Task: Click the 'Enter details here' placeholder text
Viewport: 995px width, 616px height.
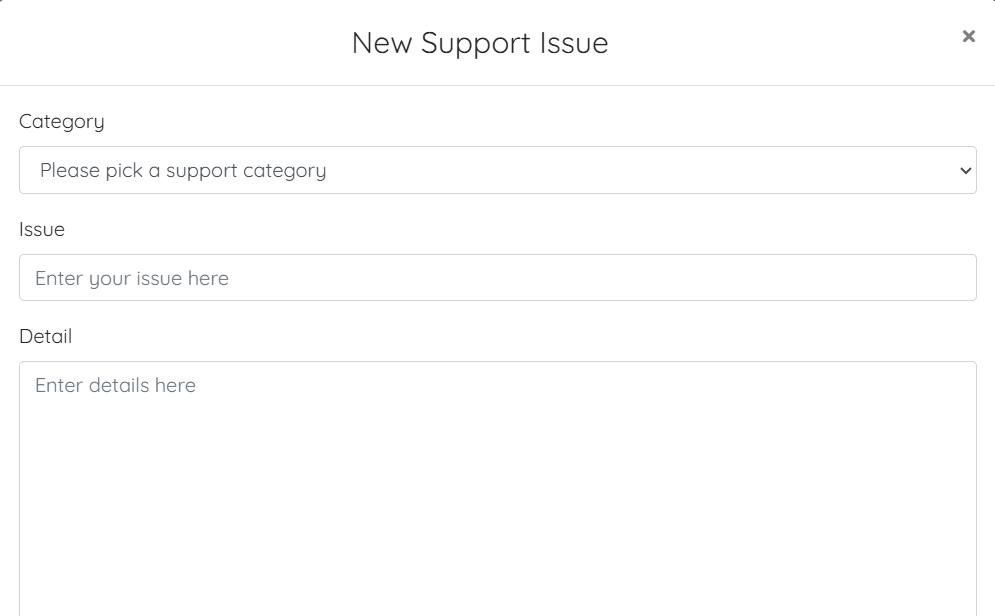Action: pyautogui.click(x=115, y=385)
